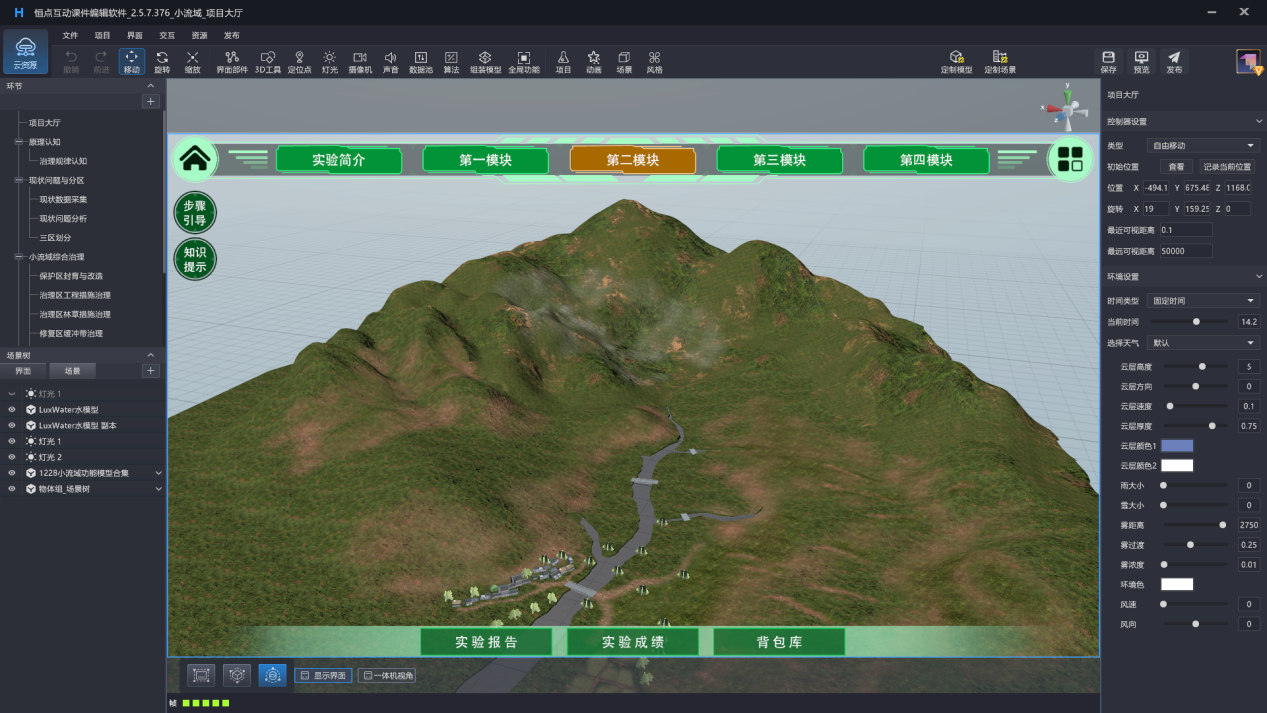Open the 选择天气 dropdown
This screenshot has width=1267, height=713.
pyautogui.click(x=1203, y=343)
